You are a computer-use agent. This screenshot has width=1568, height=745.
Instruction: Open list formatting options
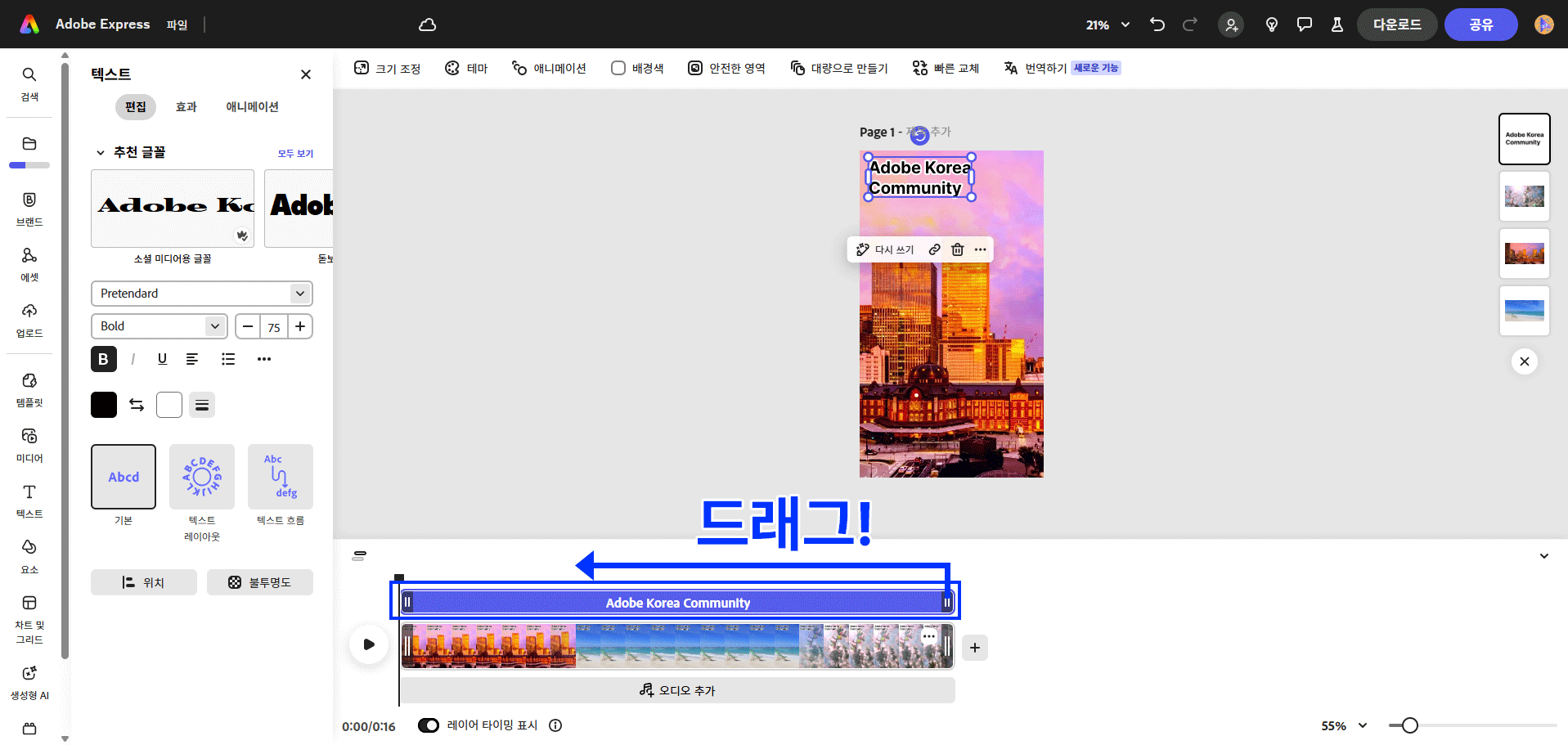(x=228, y=359)
